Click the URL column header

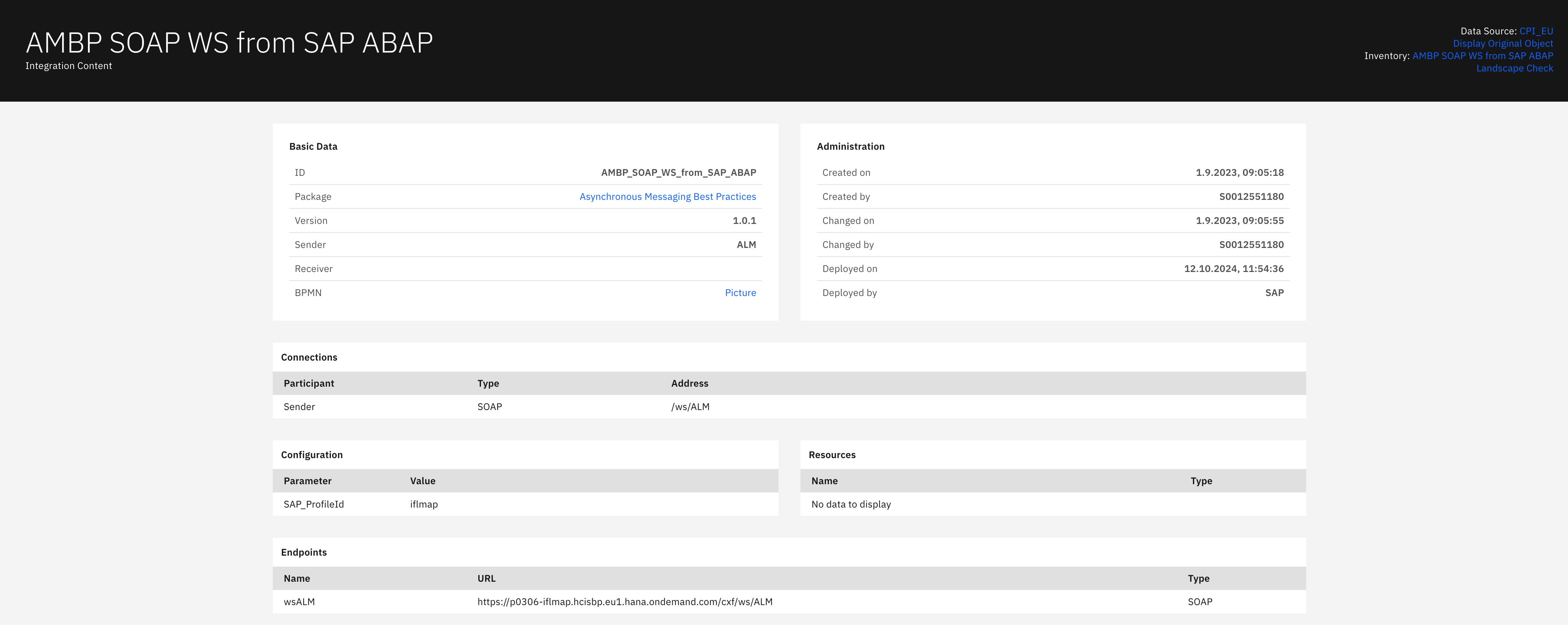pos(486,579)
